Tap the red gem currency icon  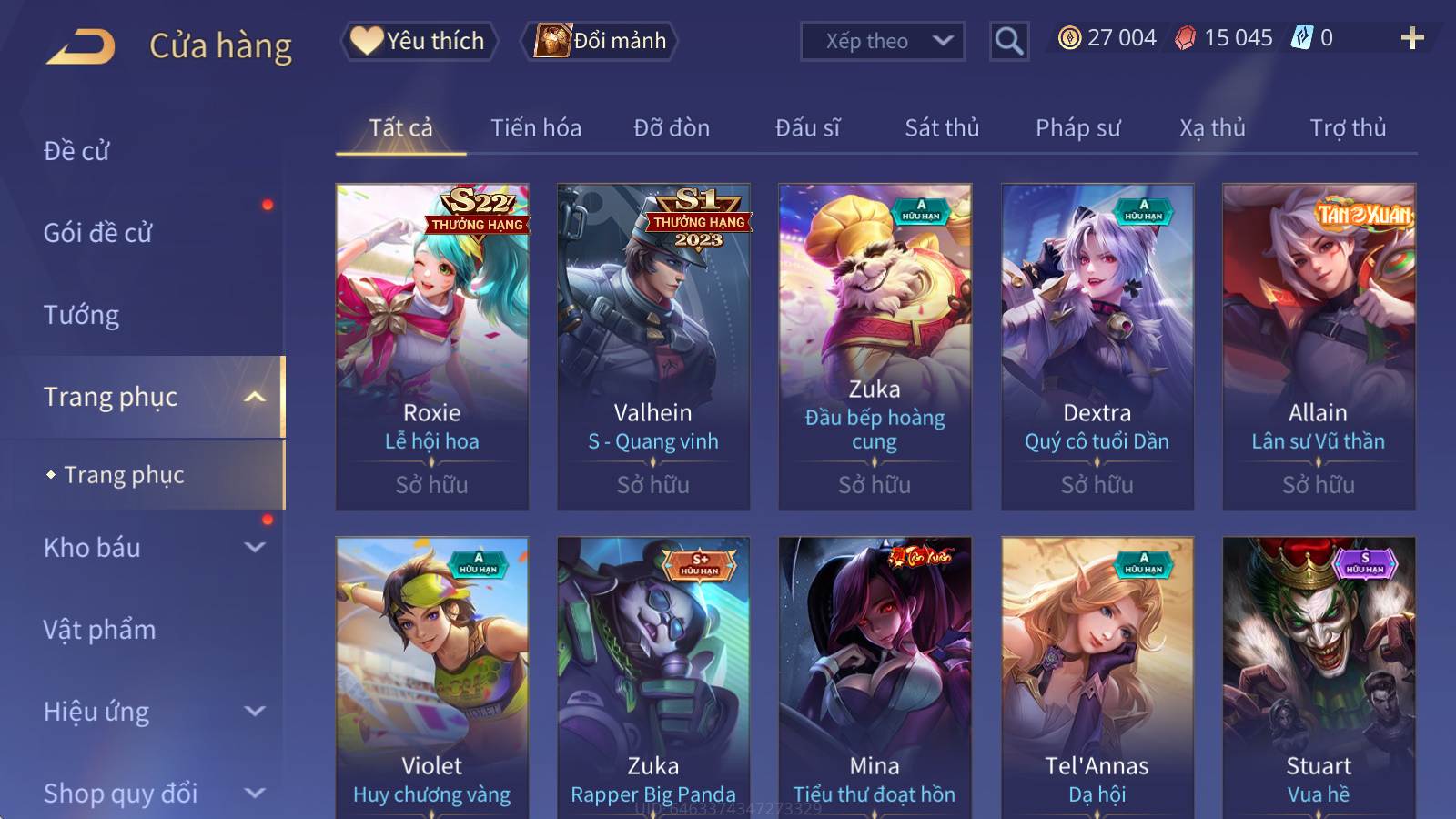tap(1185, 38)
